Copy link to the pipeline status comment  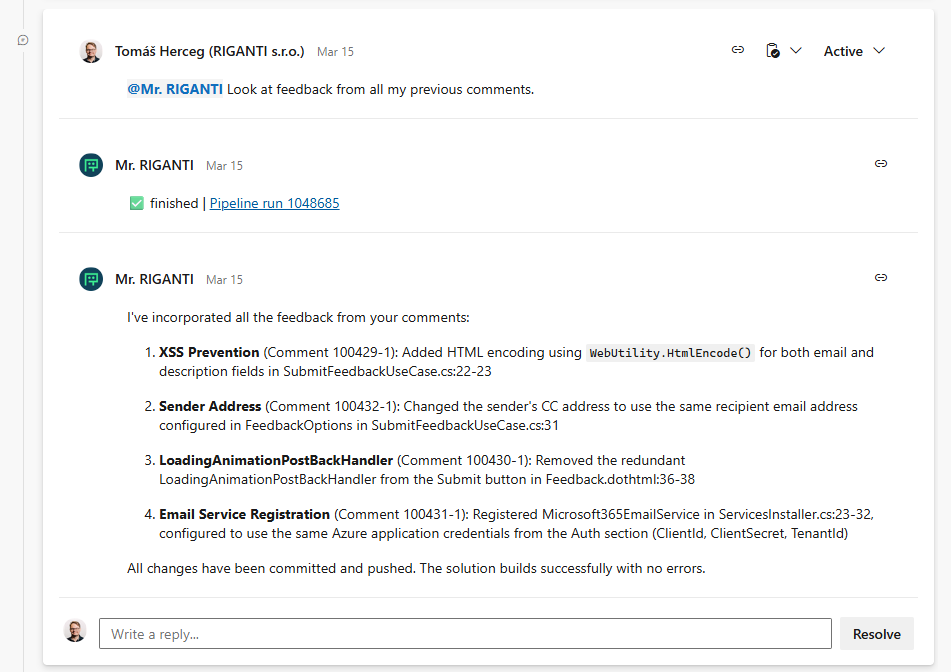881,164
